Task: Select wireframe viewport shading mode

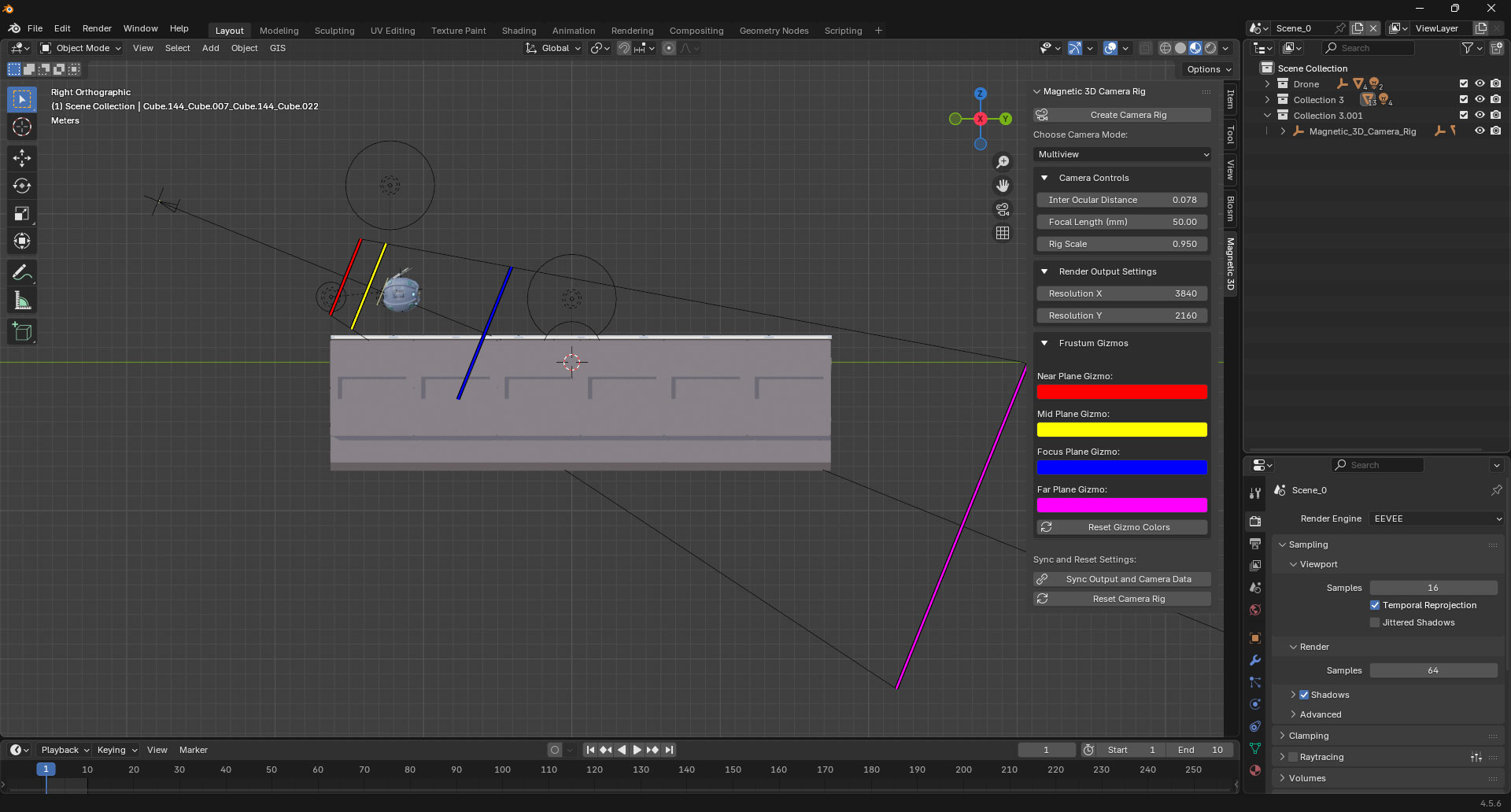Action: 1166,48
